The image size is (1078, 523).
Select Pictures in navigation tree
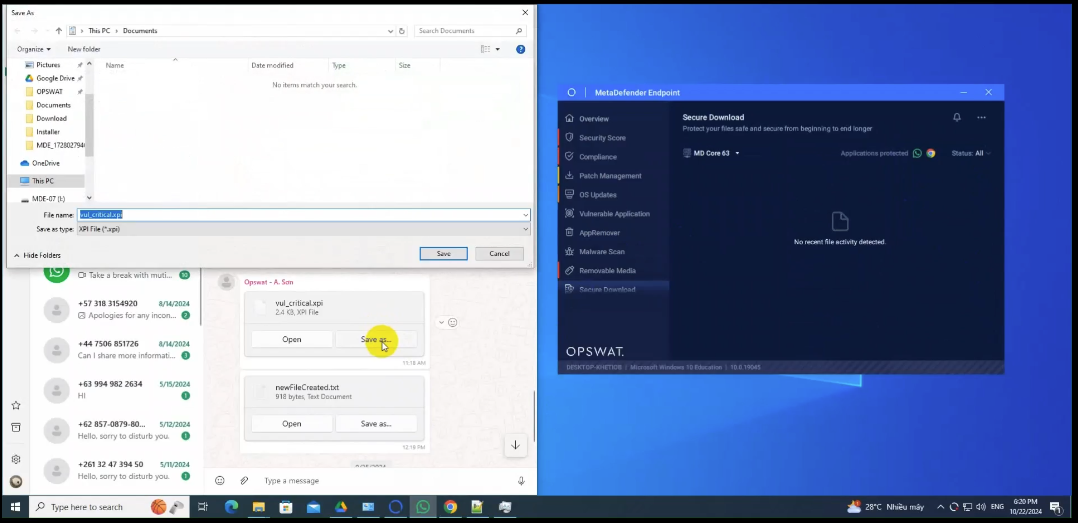click(48, 65)
